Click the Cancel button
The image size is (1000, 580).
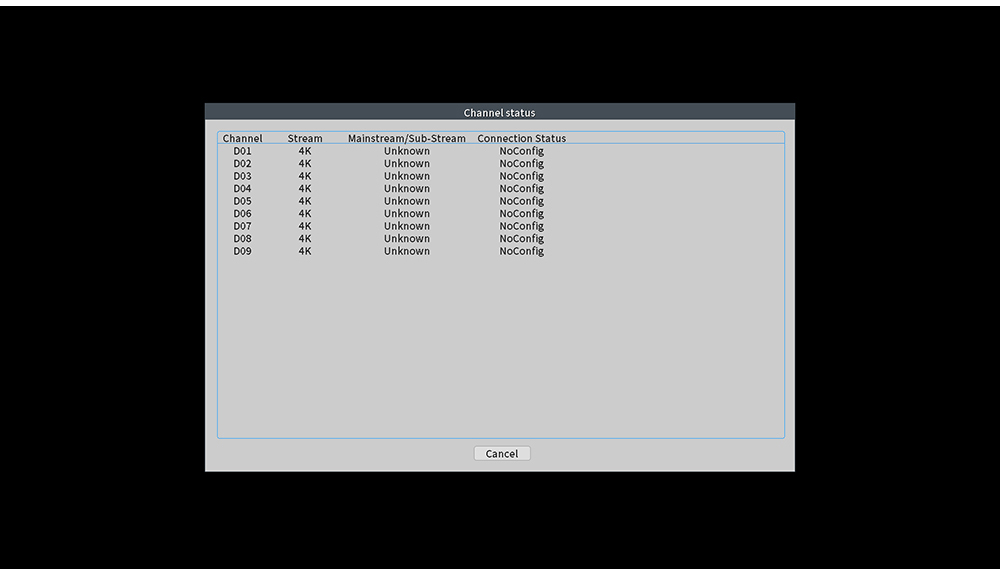pyautogui.click(x=502, y=453)
